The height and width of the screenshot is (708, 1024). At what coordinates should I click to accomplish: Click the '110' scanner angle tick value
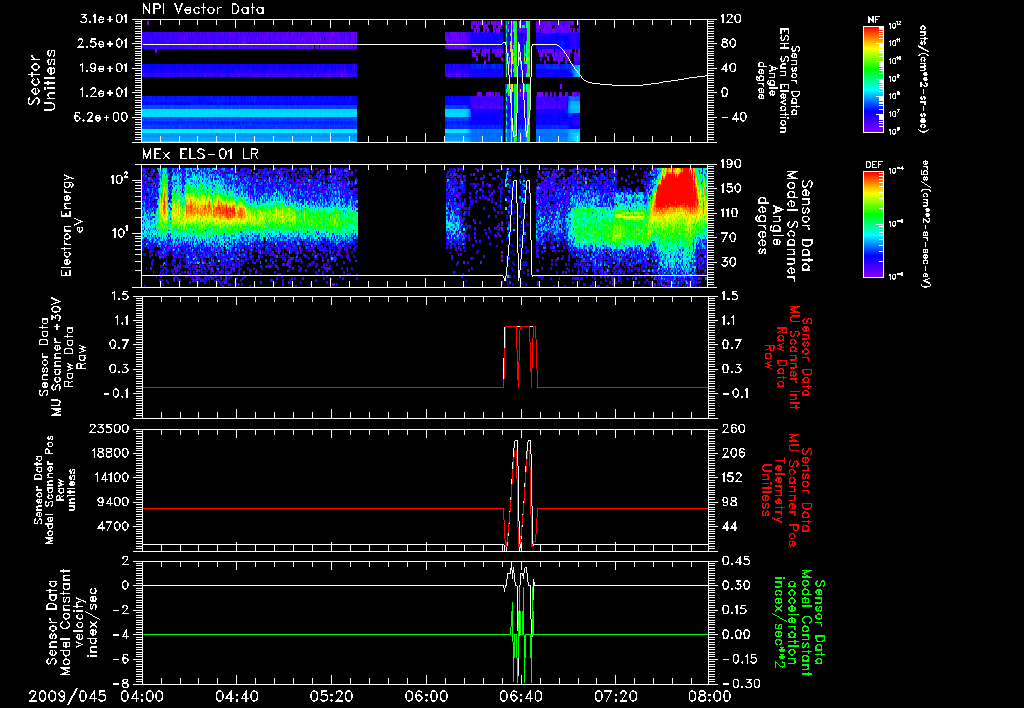[x=730, y=213]
